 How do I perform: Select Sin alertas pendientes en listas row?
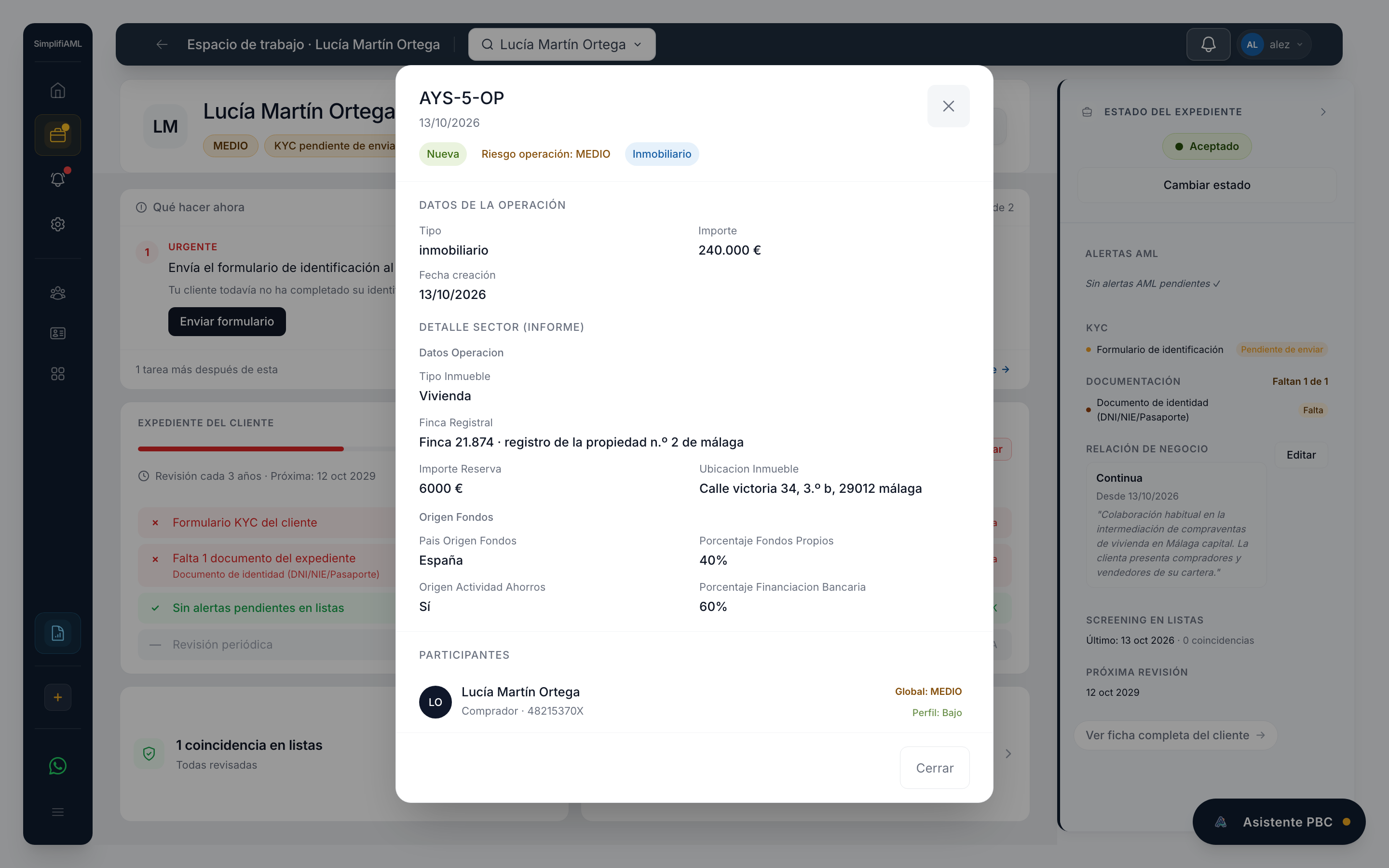point(266,608)
